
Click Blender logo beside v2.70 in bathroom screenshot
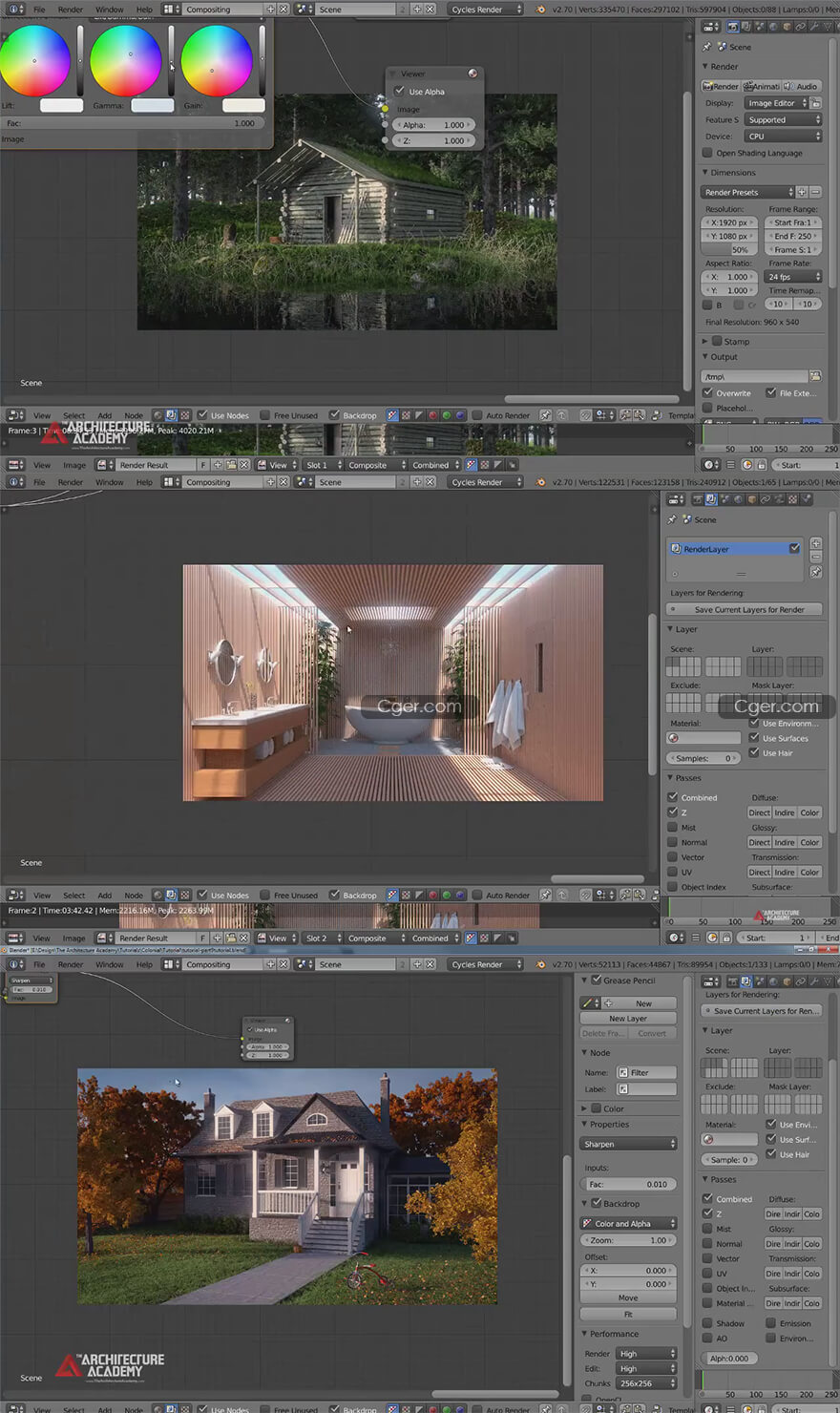541,482
